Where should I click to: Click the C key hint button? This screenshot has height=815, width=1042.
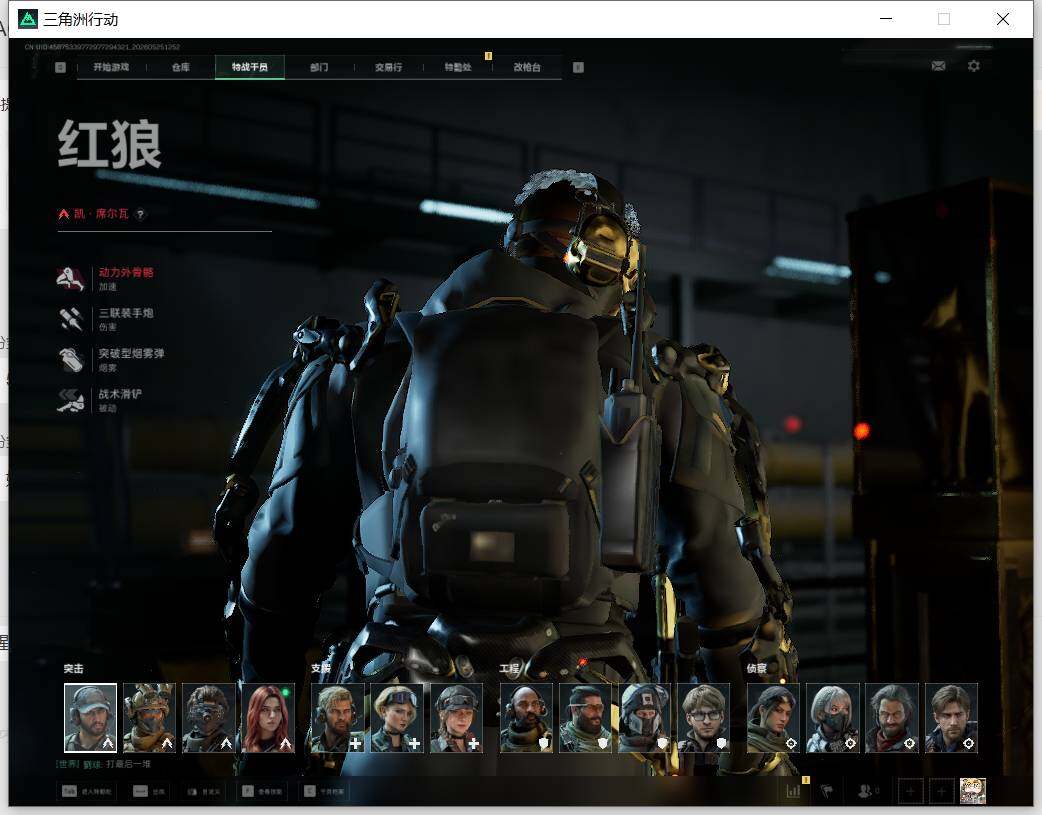(324, 792)
